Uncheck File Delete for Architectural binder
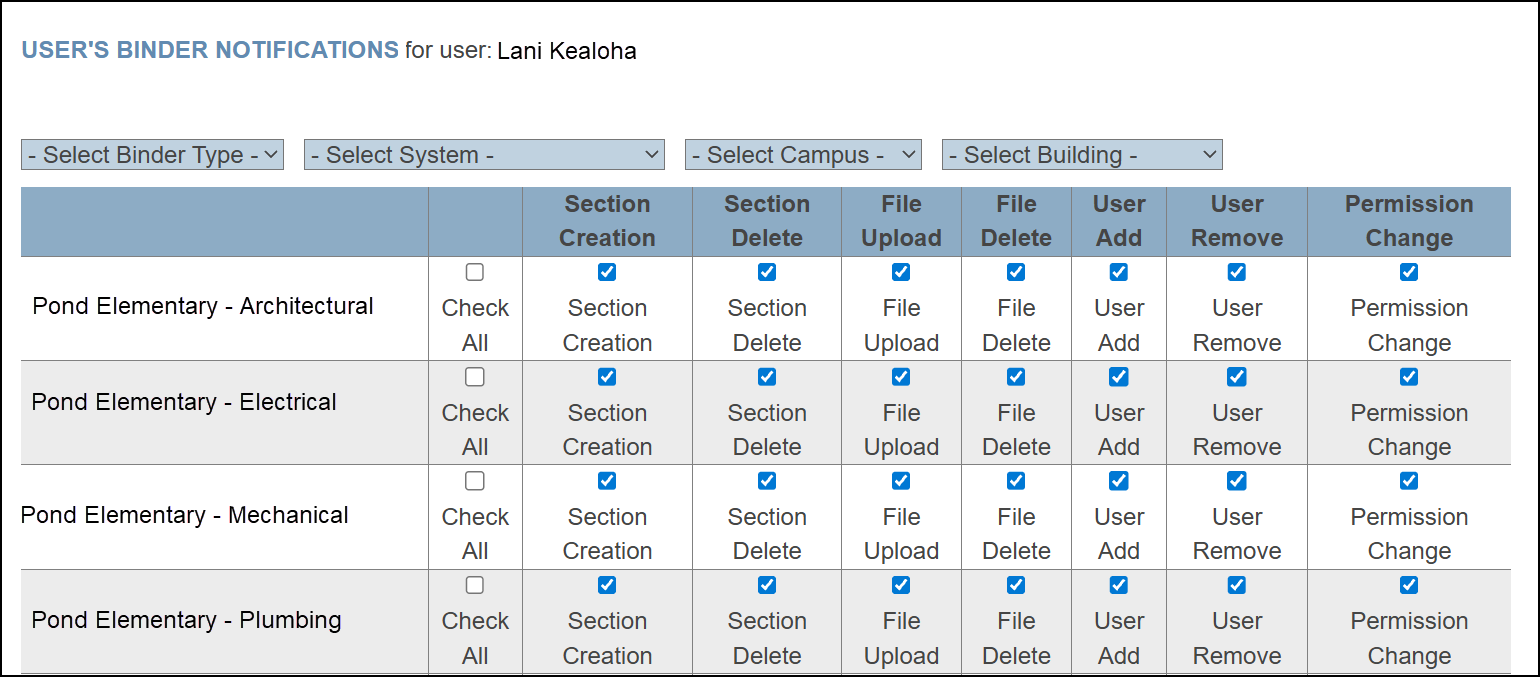The height and width of the screenshot is (677, 1540). (1016, 272)
